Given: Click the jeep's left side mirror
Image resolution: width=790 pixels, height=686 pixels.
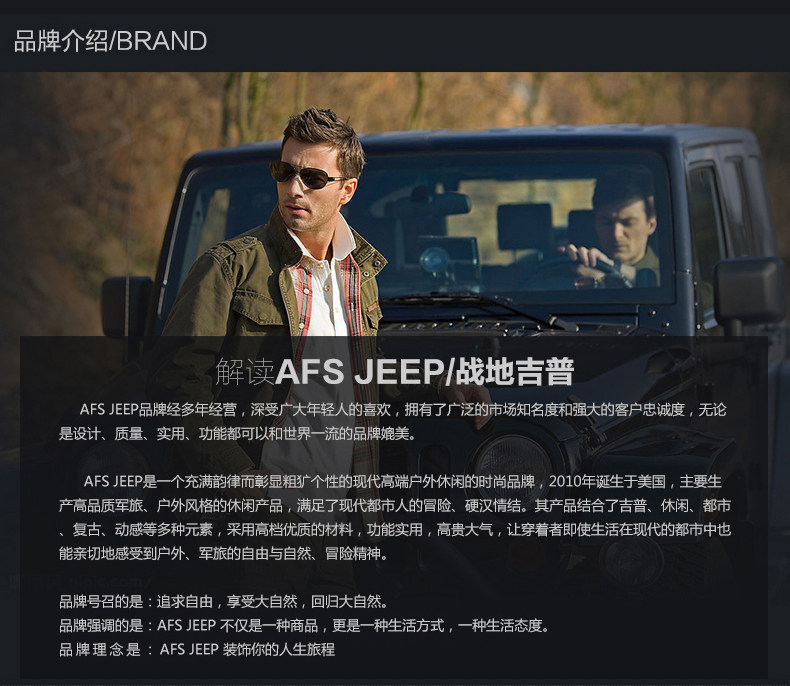Looking at the screenshot, I should coord(126,307).
